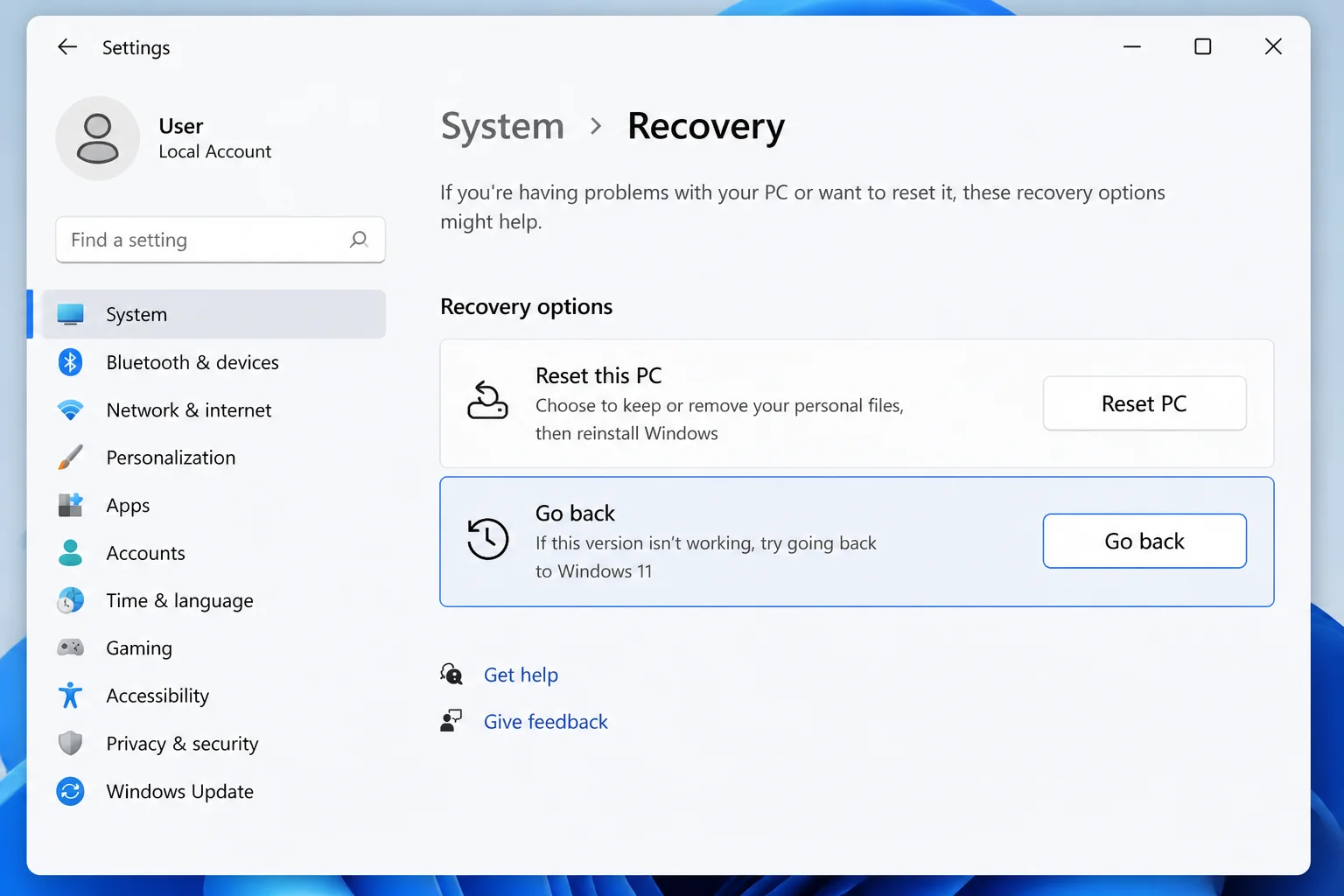Image resolution: width=1344 pixels, height=896 pixels.
Task: Click the Recovery page title
Action: pyautogui.click(x=706, y=127)
